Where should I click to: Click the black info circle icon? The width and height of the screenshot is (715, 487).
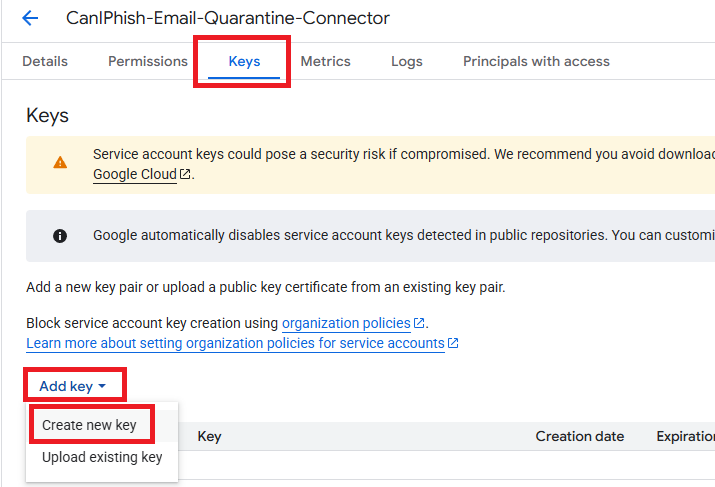[60, 236]
